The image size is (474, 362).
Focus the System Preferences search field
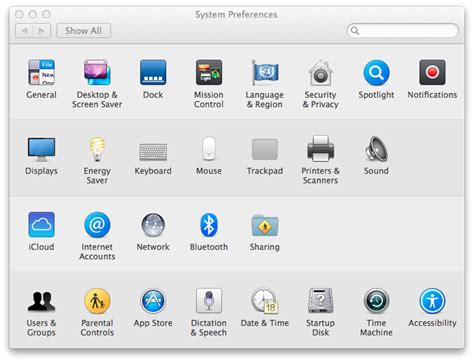(403, 31)
